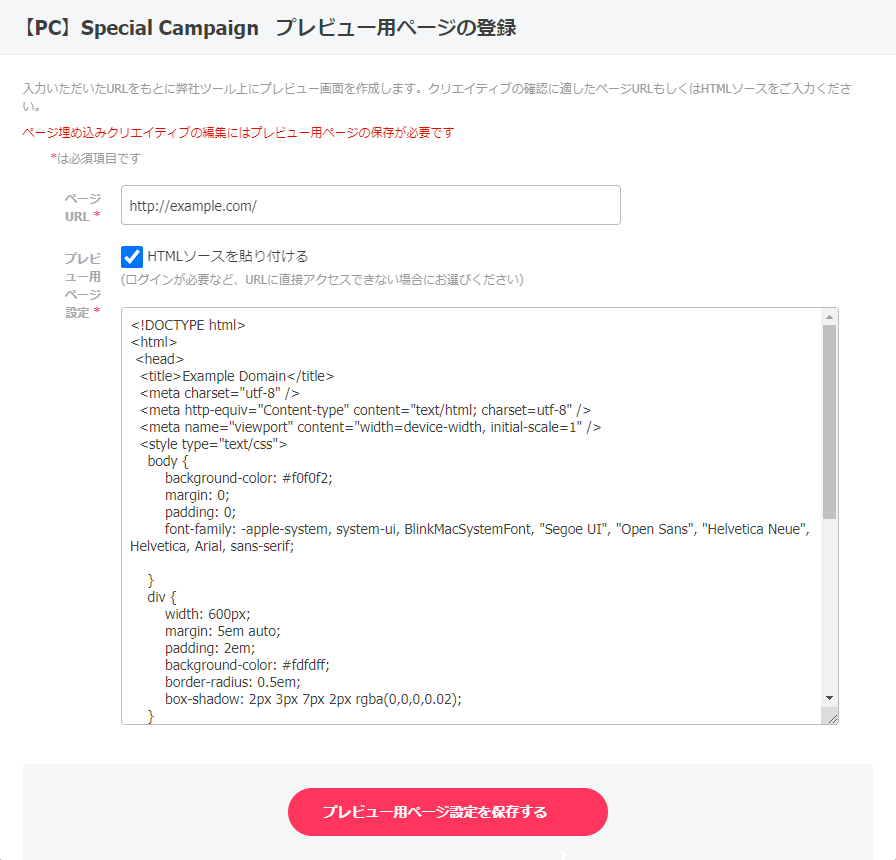Click the background-color: #f0f0f2 line
Screen dimensions: 896x860
click(x=248, y=478)
